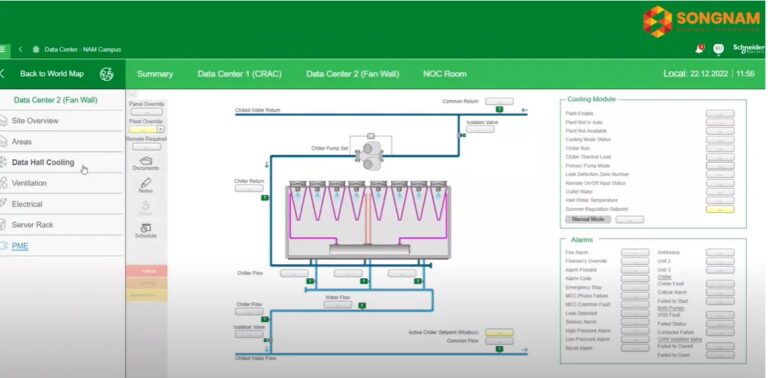Toggle the Reset Alarm field
The height and width of the screenshot is (378, 768).
(635, 348)
